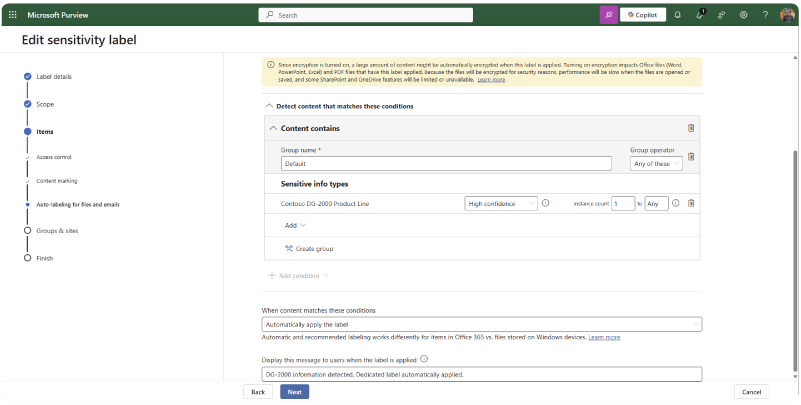Delete the Default group with trash icon
Viewport: 801px width, 405px height.
click(690, 156)
